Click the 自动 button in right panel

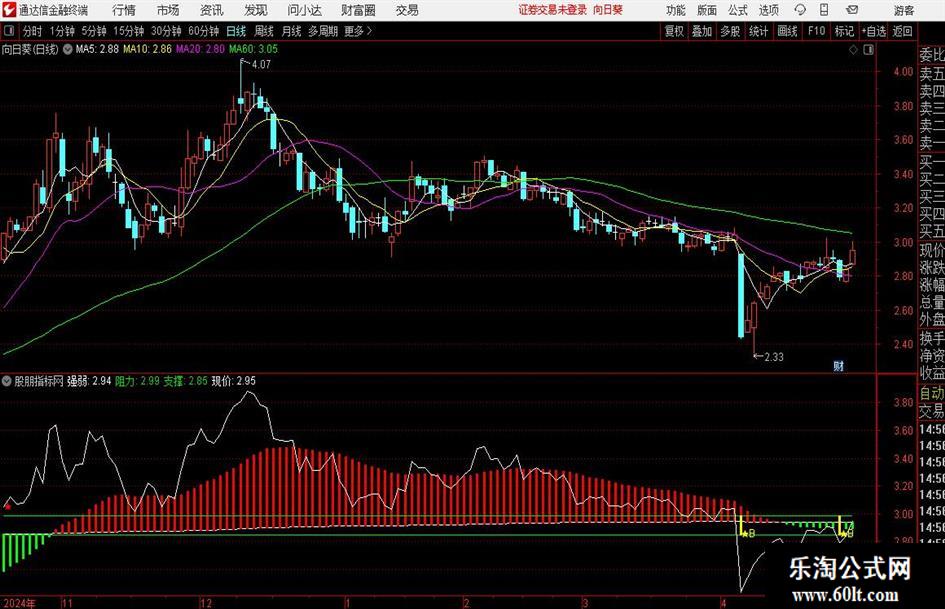pos(932,393)
